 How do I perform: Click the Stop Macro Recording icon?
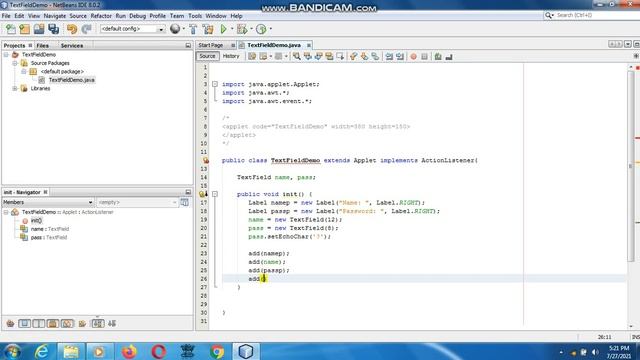(424, 56)
